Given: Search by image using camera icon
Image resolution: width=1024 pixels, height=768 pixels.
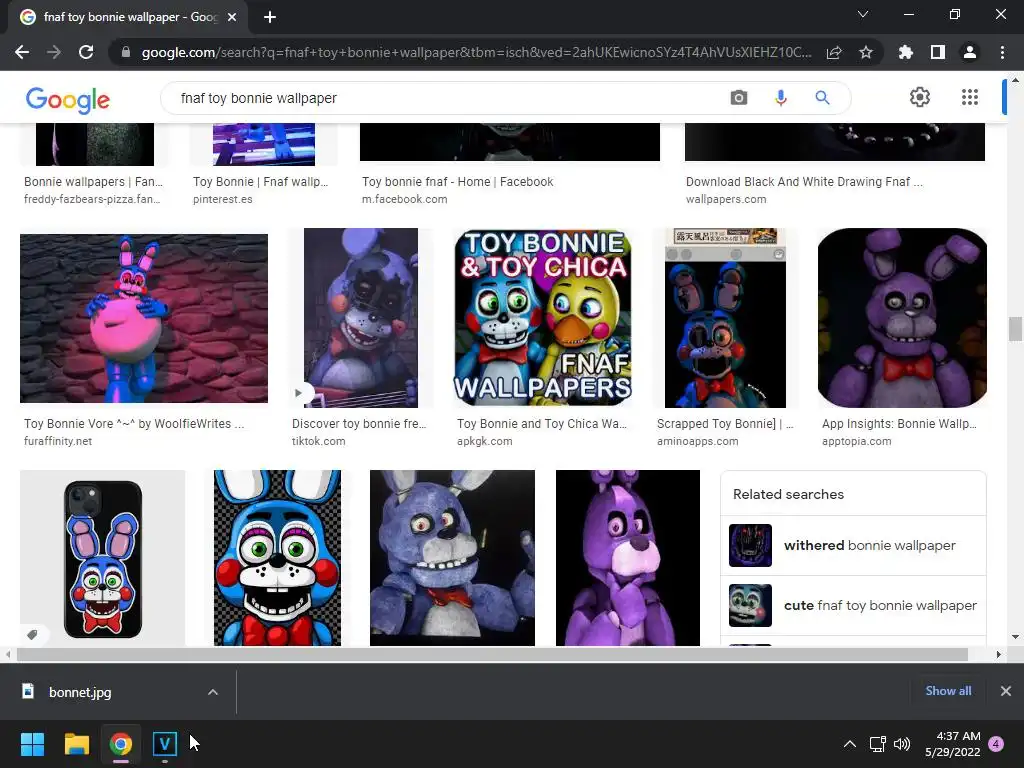Looking at the screenshot, I should click(x=739, y=98).
